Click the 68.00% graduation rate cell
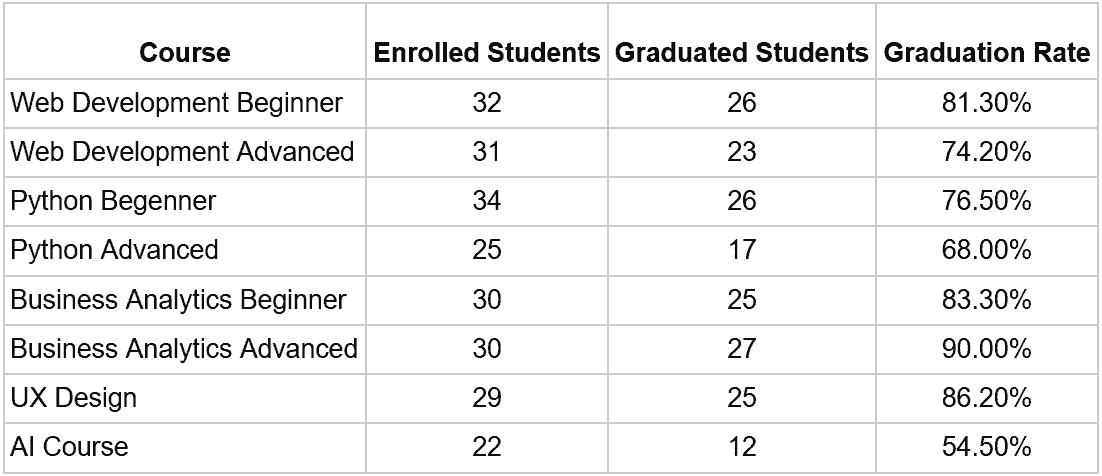Screen dimensions: 1102x476 pyautogui.click(x=987, y=249)
